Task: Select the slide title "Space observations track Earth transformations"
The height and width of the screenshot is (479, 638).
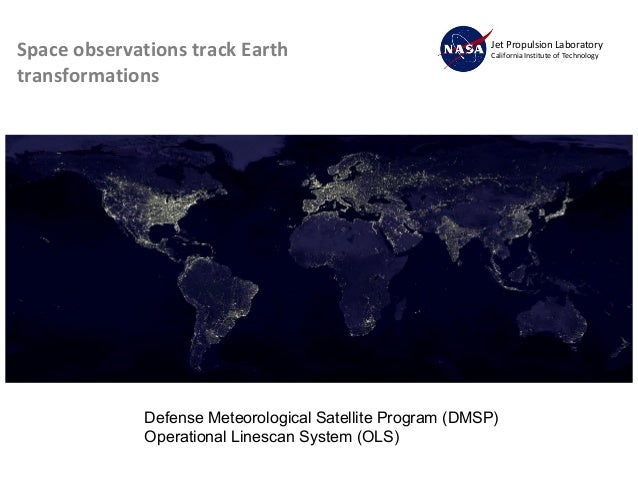Action: click(152, 62)
